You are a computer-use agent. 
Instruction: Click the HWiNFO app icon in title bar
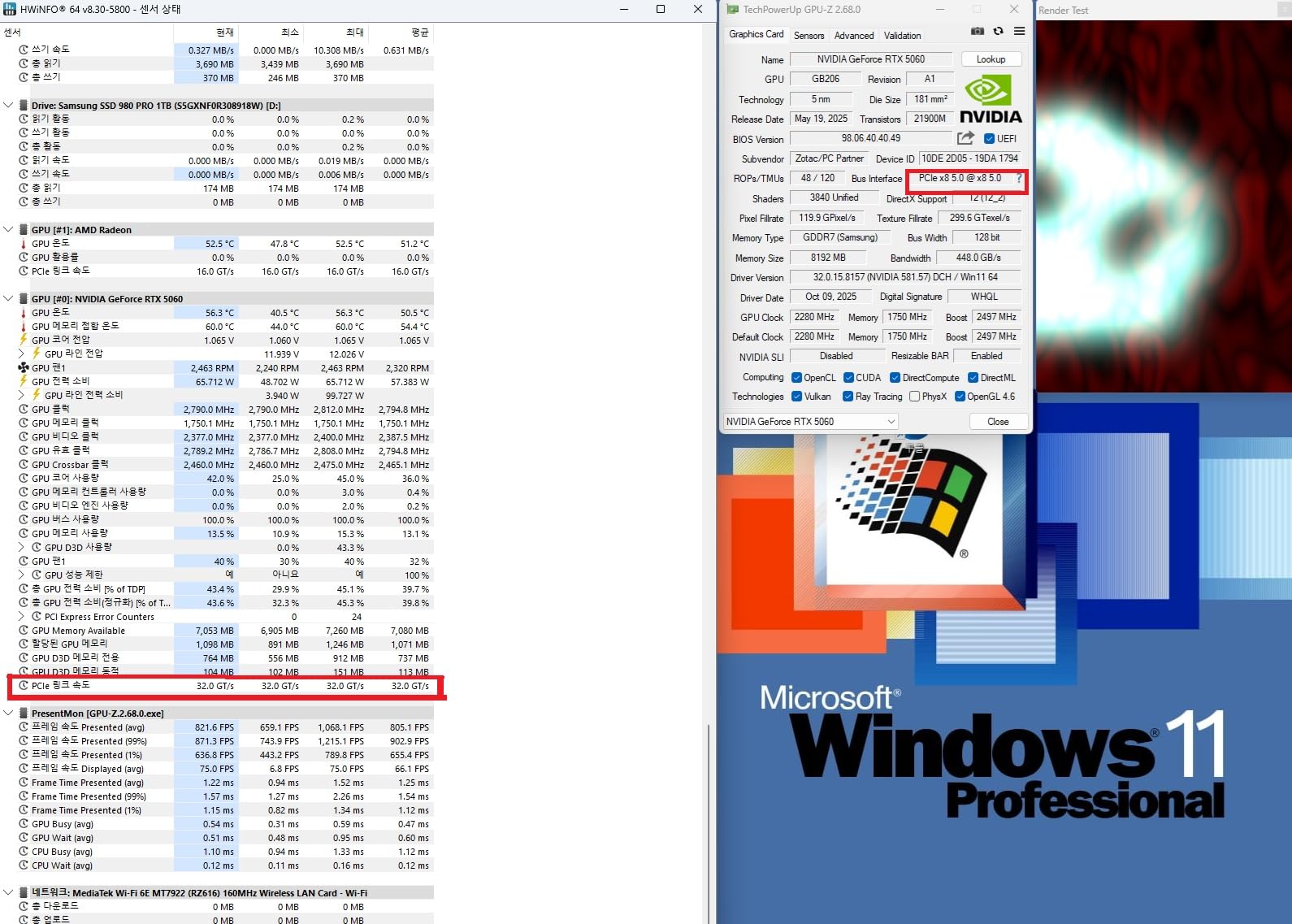(x=10, y=9)
